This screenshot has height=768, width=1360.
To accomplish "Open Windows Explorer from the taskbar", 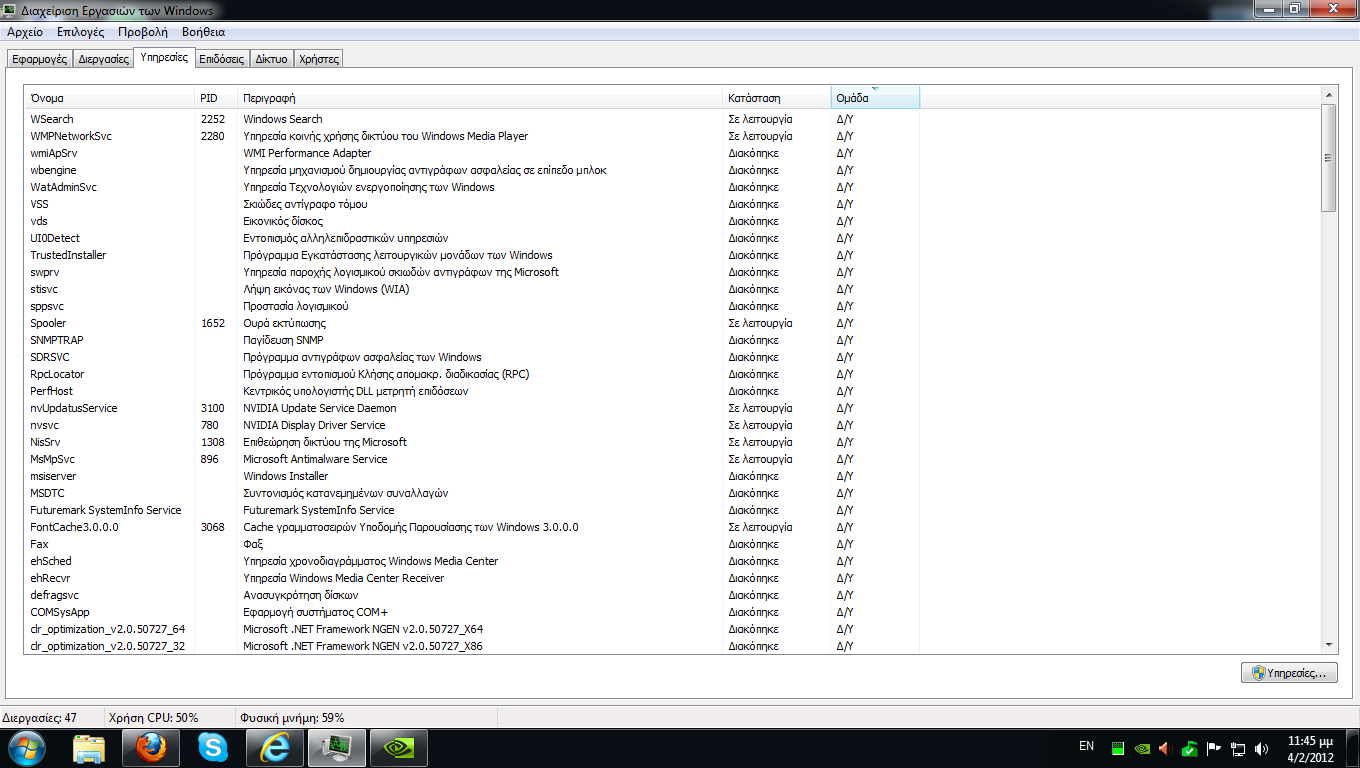I will coord(89,748).
